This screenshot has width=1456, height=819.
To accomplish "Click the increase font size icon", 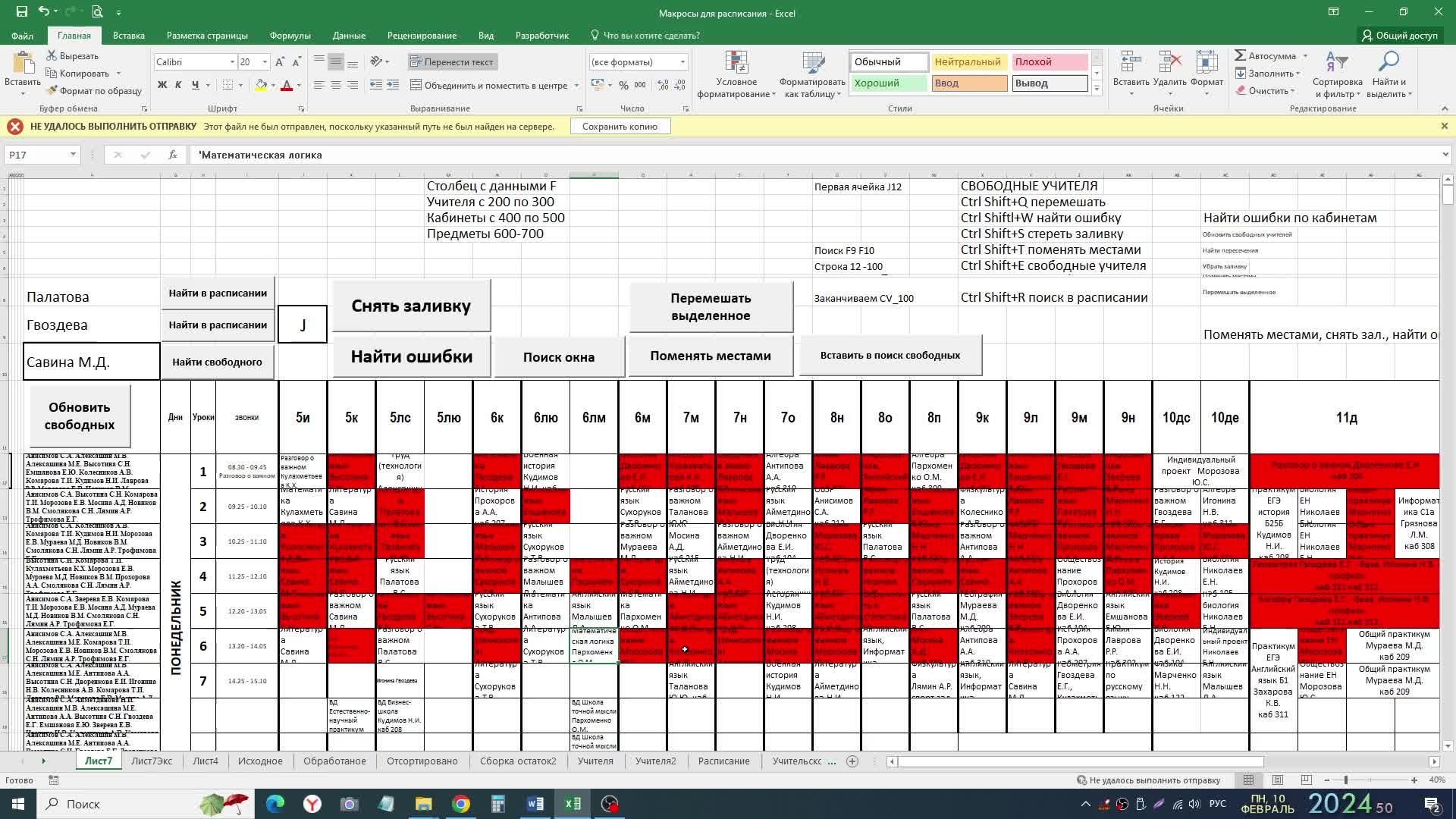I will point(280,62).
